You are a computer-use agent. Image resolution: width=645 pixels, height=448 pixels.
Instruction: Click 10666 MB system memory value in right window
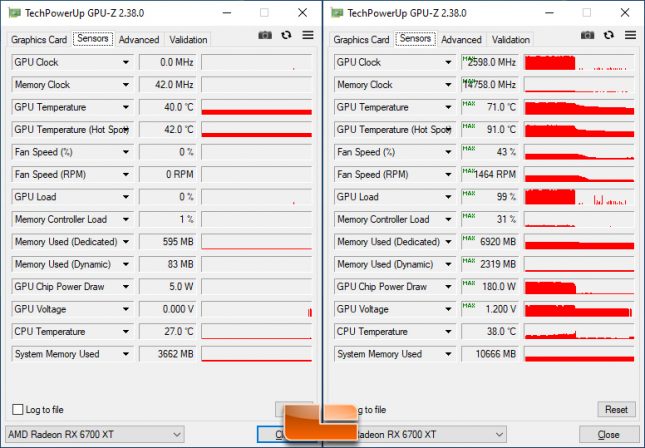[x=490, y=354]
